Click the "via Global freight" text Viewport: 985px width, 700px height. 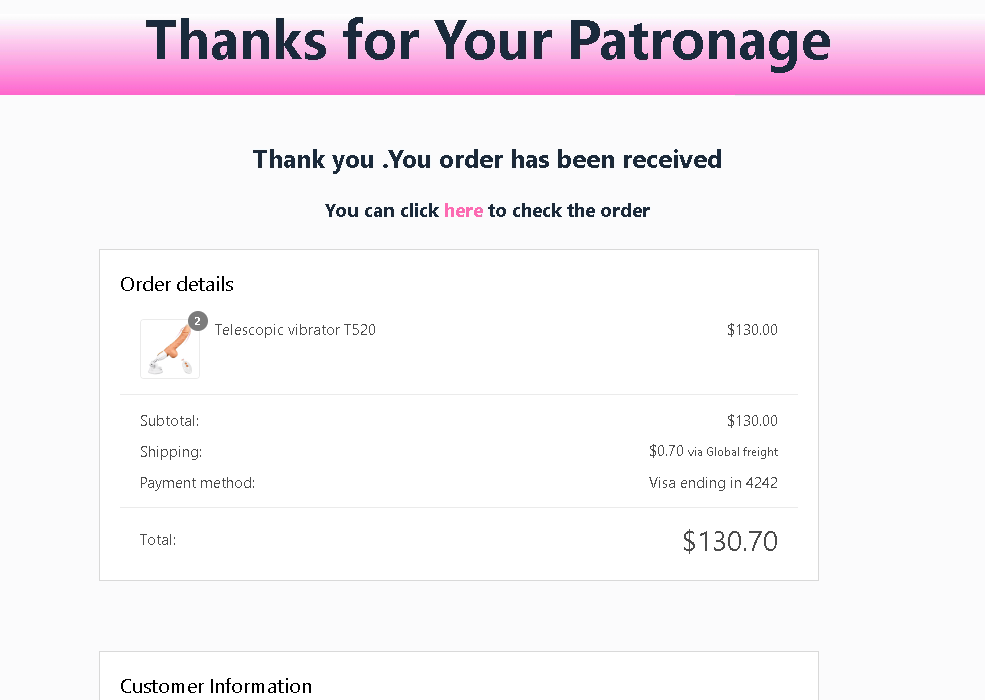pyautogui.click(x=733, y=452)
